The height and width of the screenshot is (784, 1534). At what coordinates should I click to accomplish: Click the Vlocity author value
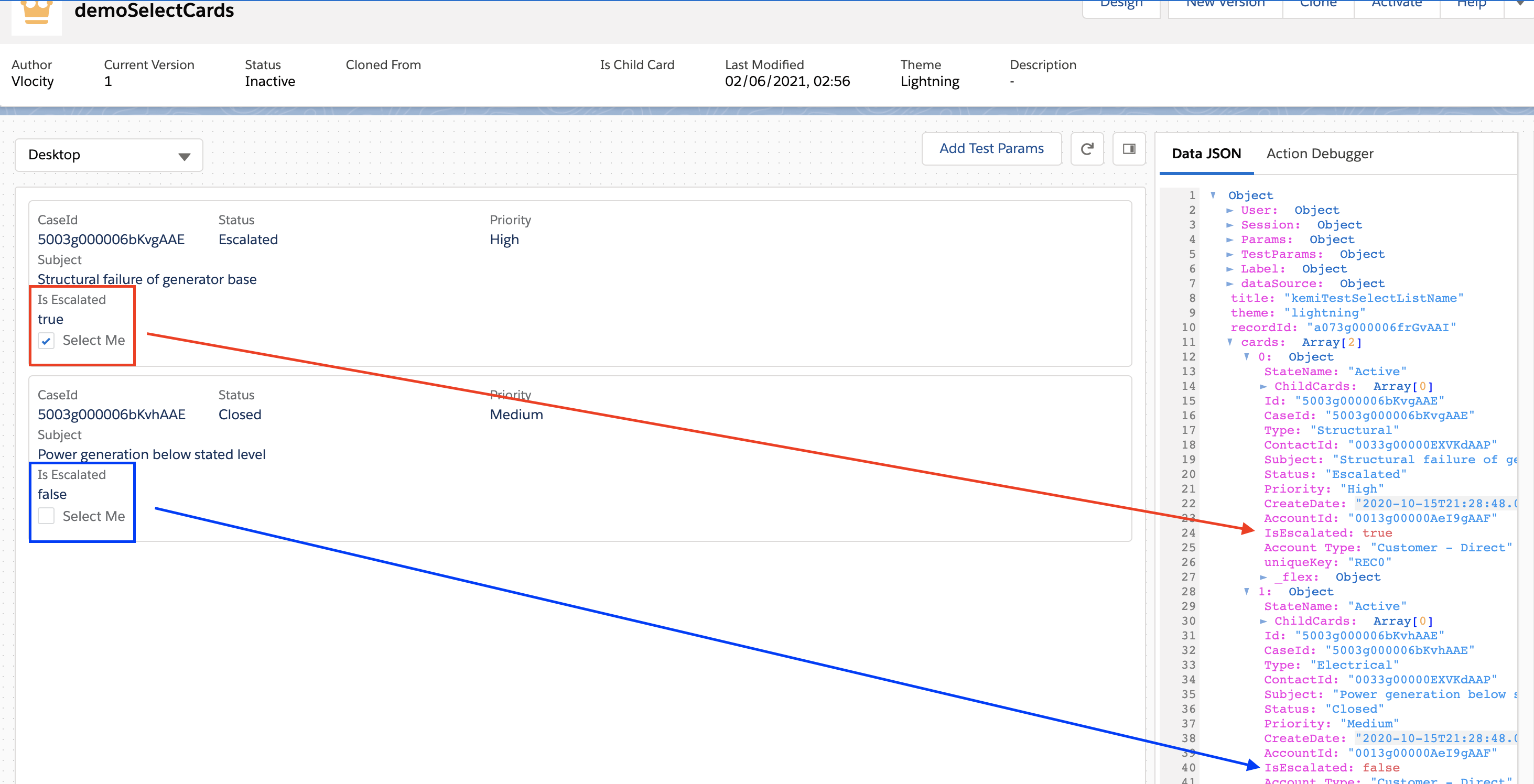pos(32,82)
